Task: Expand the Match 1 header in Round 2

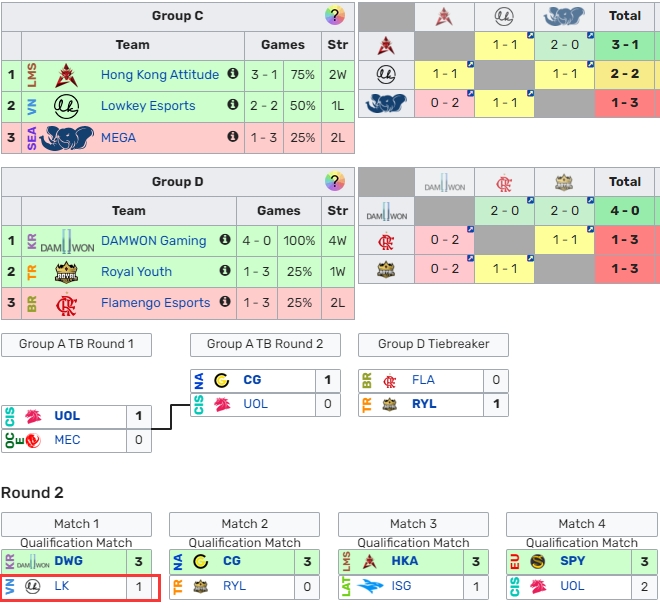Action: 76,523
